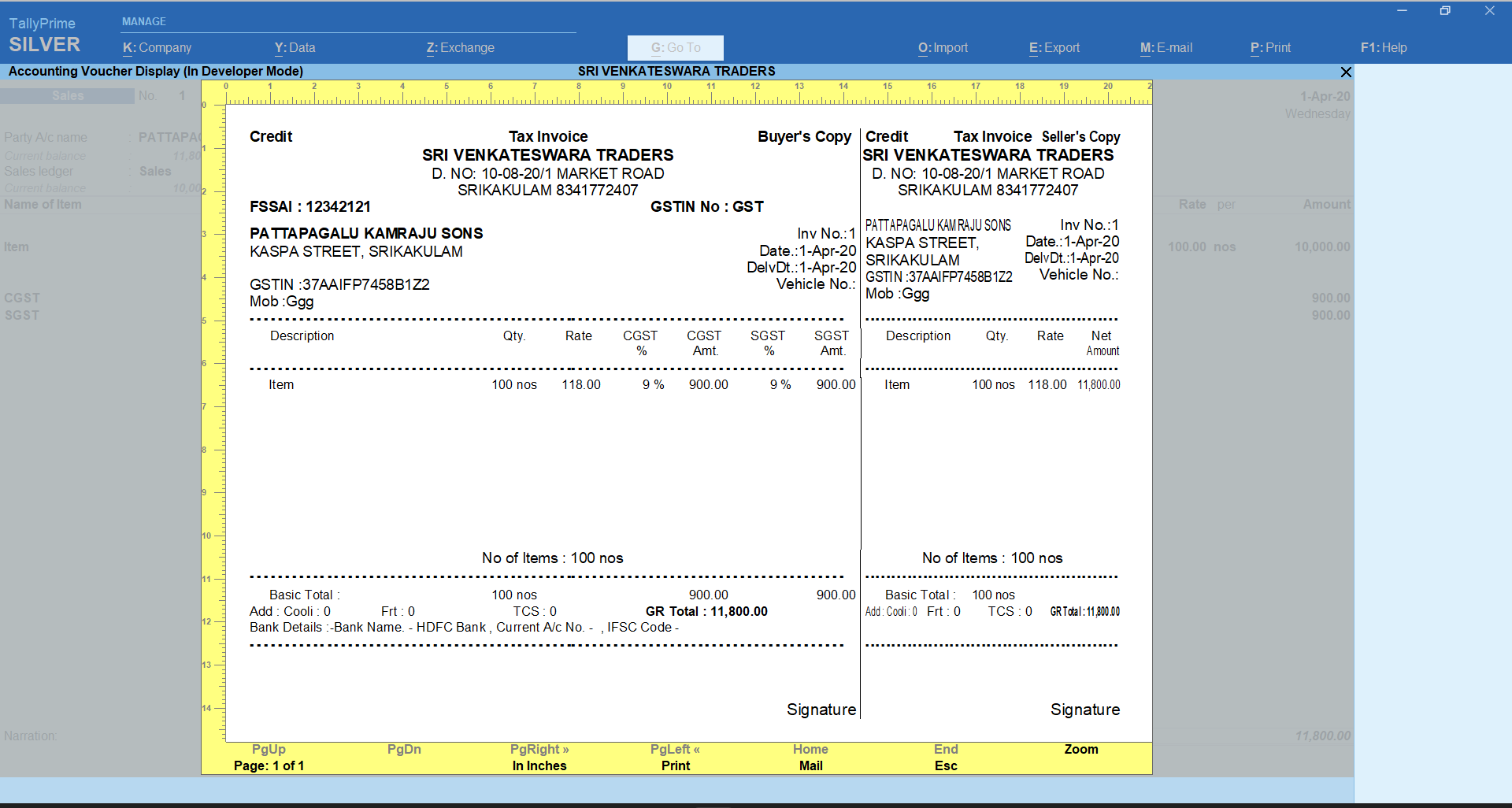
Task: Click End Esc option in footer
Action: coord(946,758)
